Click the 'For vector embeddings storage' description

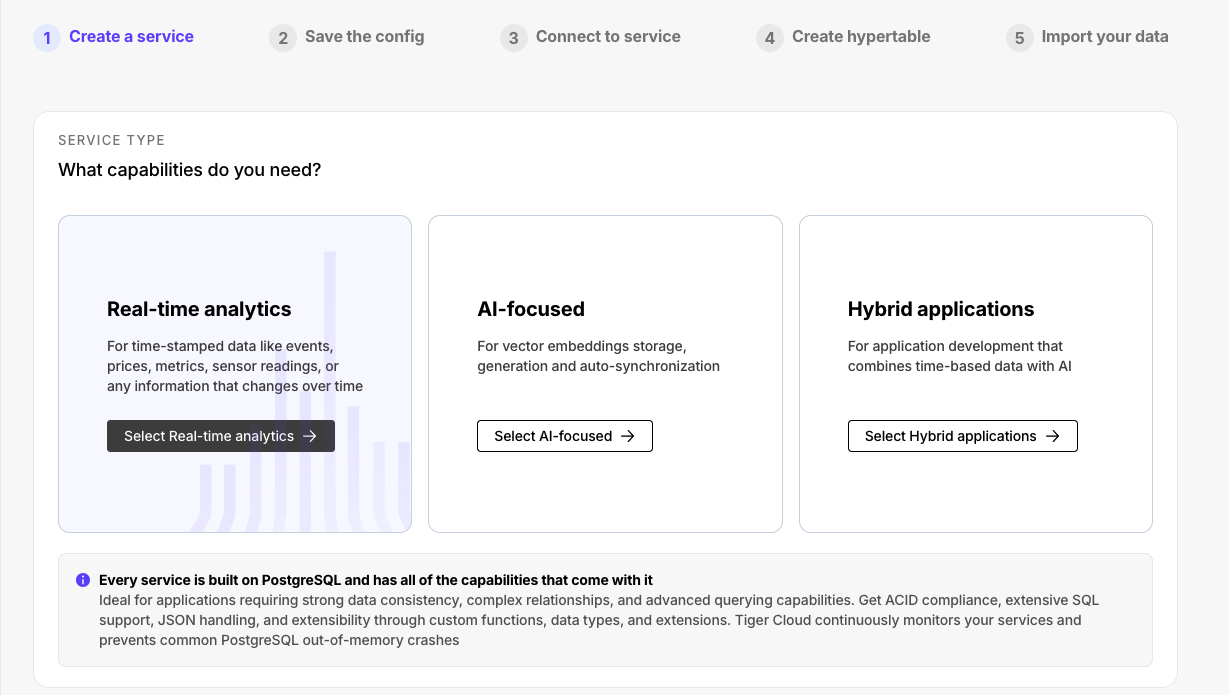click(x=599, y=356)
